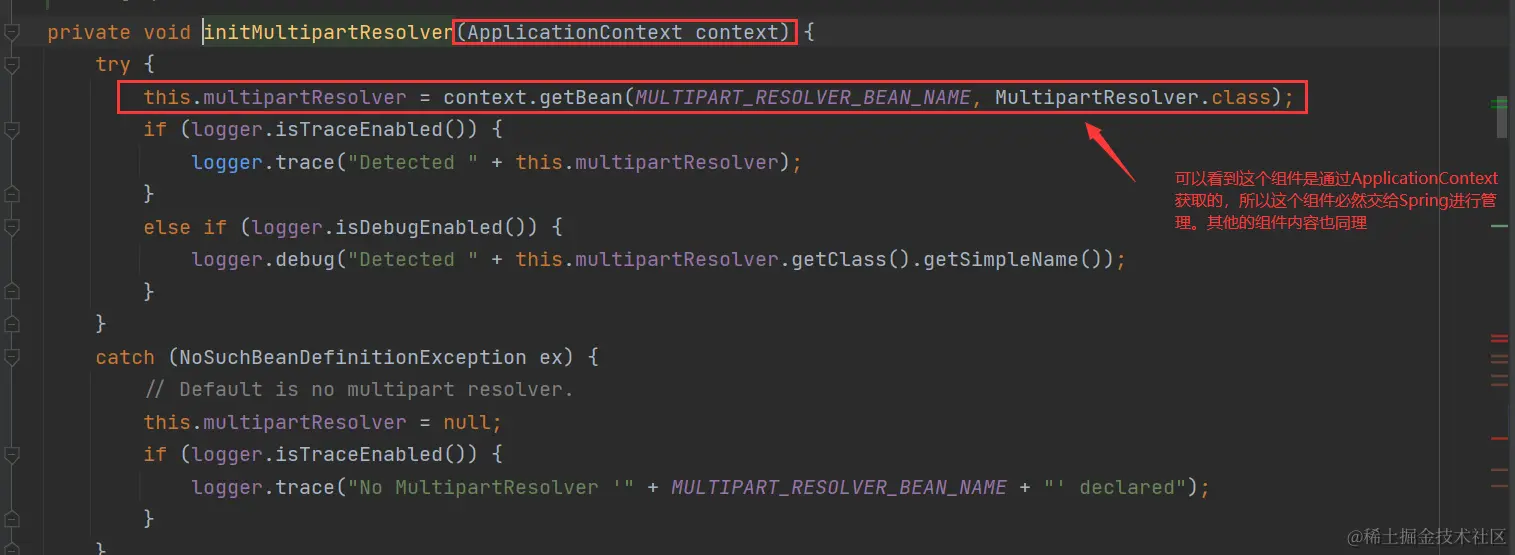
Task: Click MULTIPART_RESOLVER_BEAN_NAME in the getBean call
Action: click(803, 98)
